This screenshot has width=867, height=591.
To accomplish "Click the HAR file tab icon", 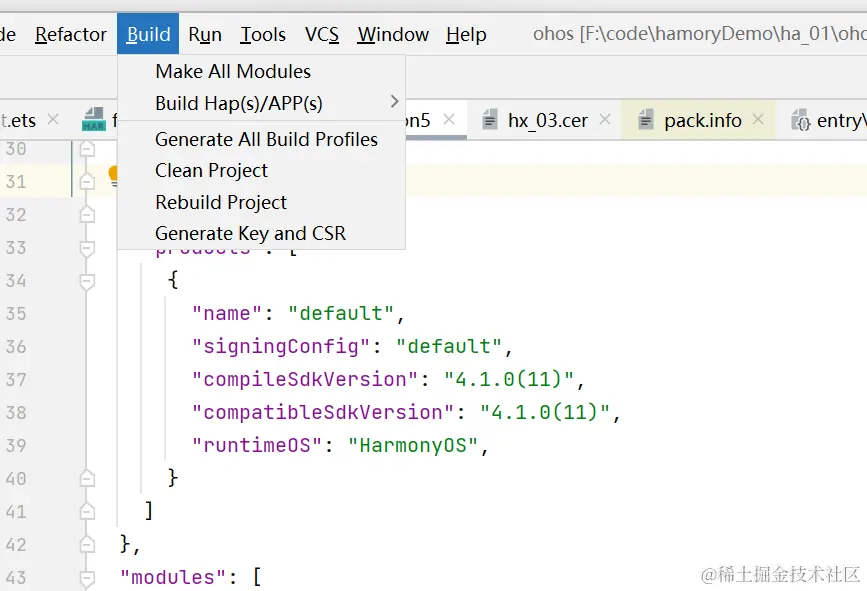I will click(93, 119).
